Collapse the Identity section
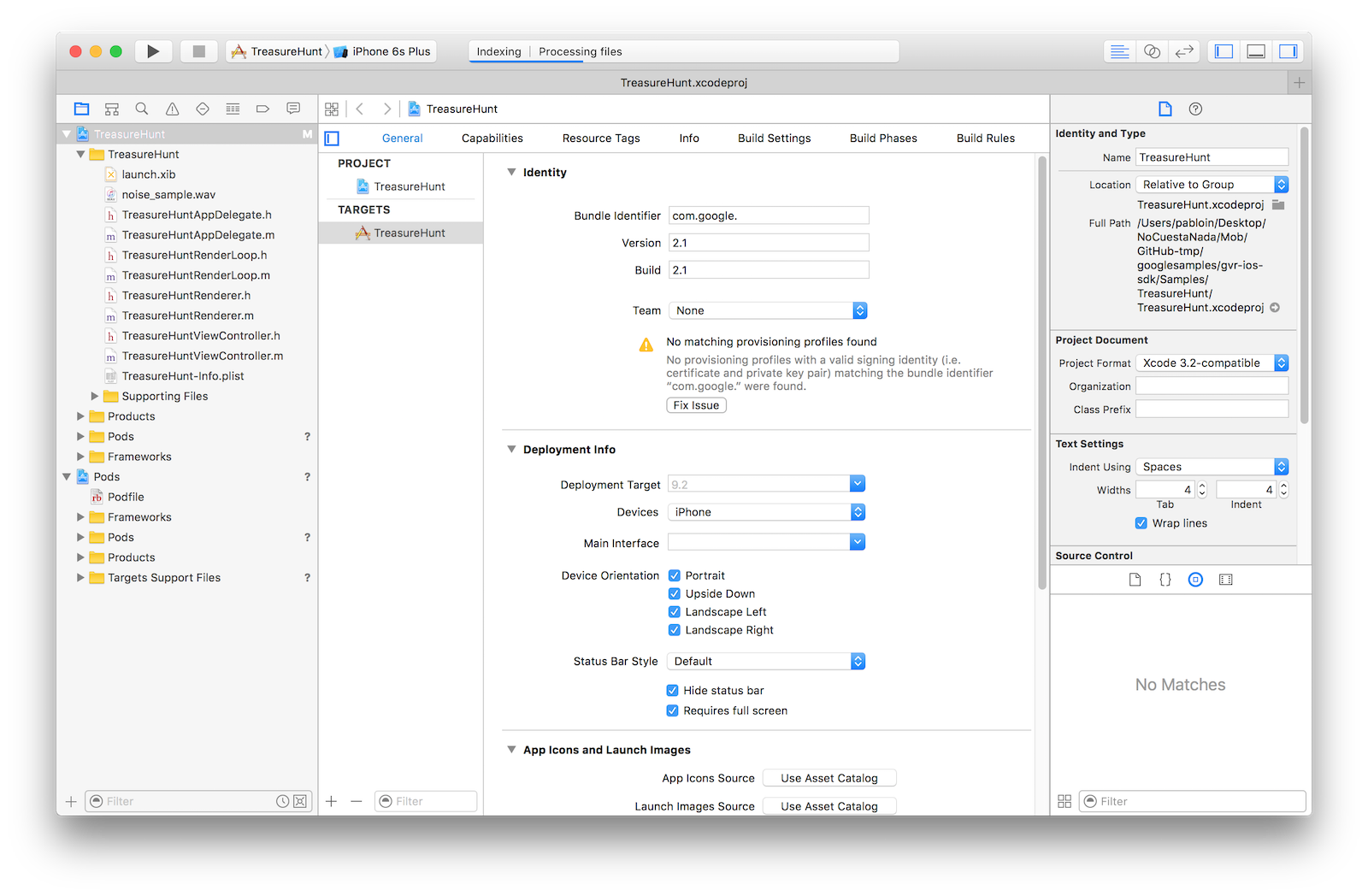The image size is (1368, 896). pyautogui.click(x=511, y=172)
